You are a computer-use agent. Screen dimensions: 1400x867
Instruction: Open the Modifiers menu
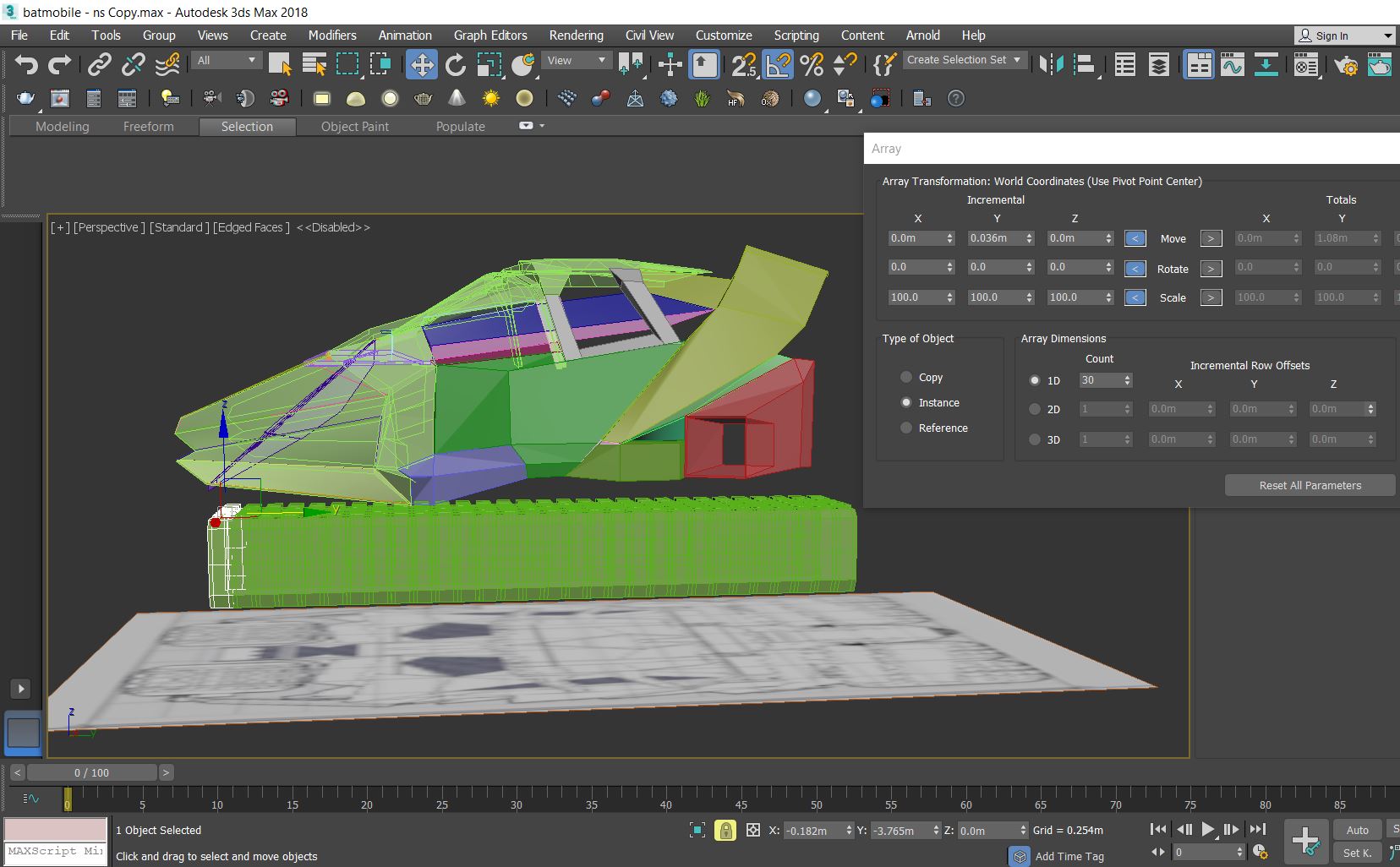point(332,35)
